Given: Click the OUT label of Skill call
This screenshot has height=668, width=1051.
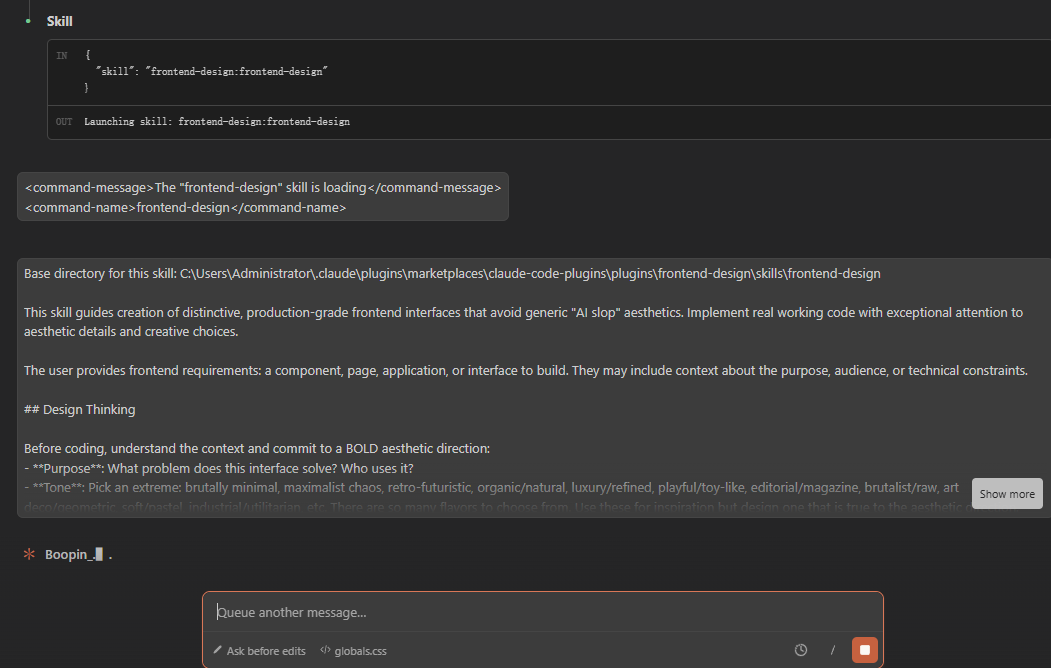Looking at the screenshot, I should pos(64,122).
